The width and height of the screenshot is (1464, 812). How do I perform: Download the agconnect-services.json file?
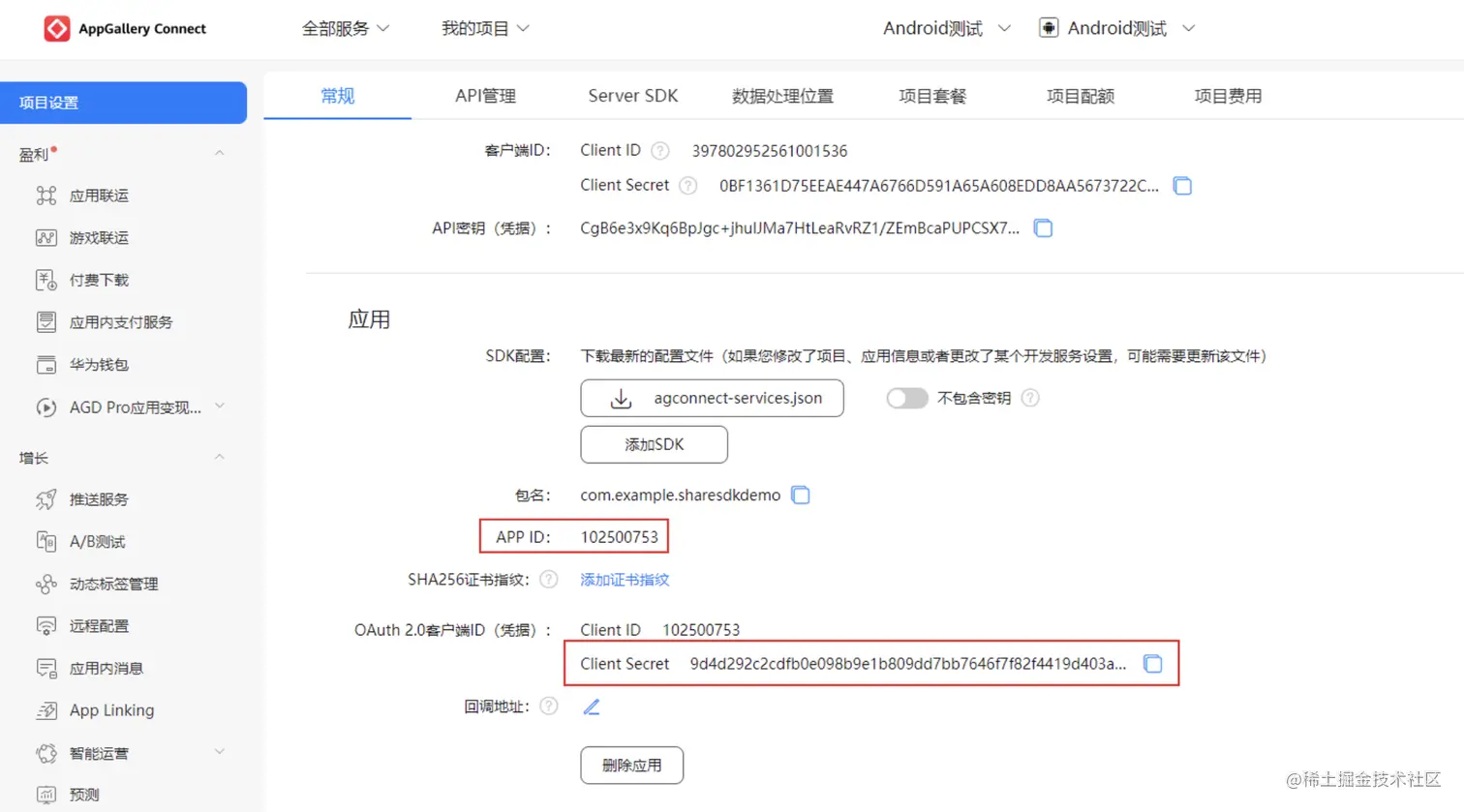pyautogui.click(x=712, y=398)
